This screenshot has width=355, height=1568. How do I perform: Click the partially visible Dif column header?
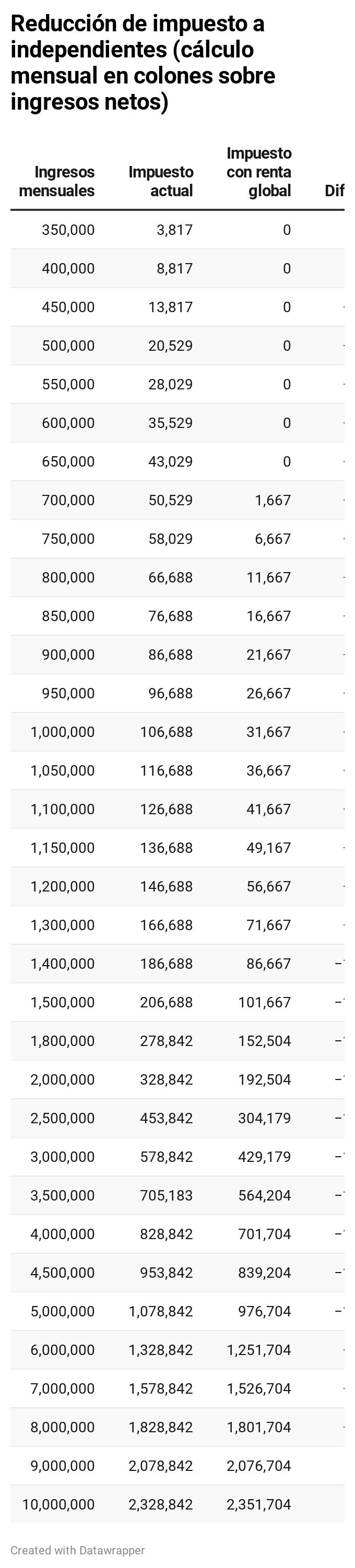(x=334, y=191)
